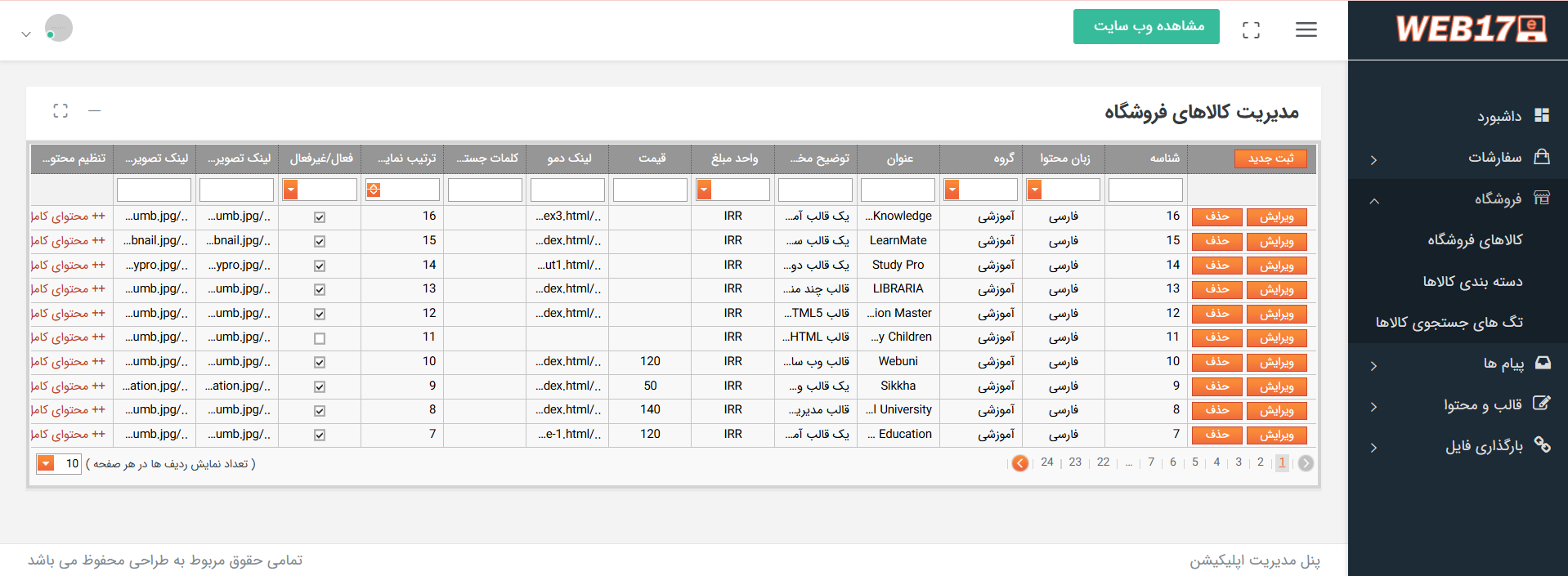Click the user avatar in top bar
Image resolution: width=1568 pixels, height=576 pixels.
(58, 29)
